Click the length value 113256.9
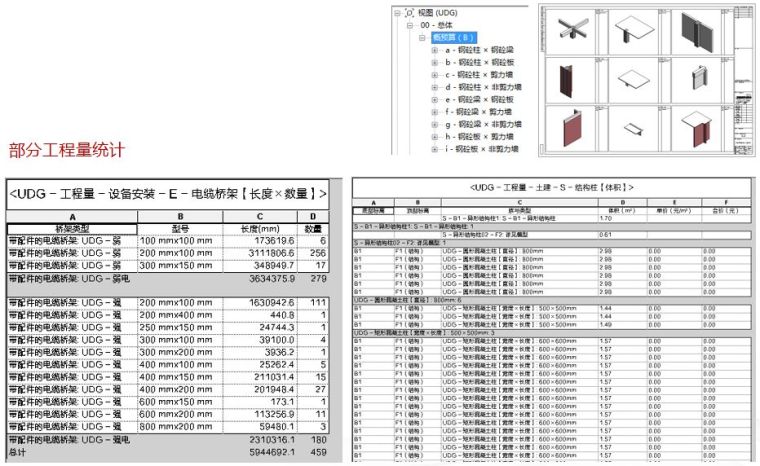Screen dimensions: 760x466 [x=274, y=415]
